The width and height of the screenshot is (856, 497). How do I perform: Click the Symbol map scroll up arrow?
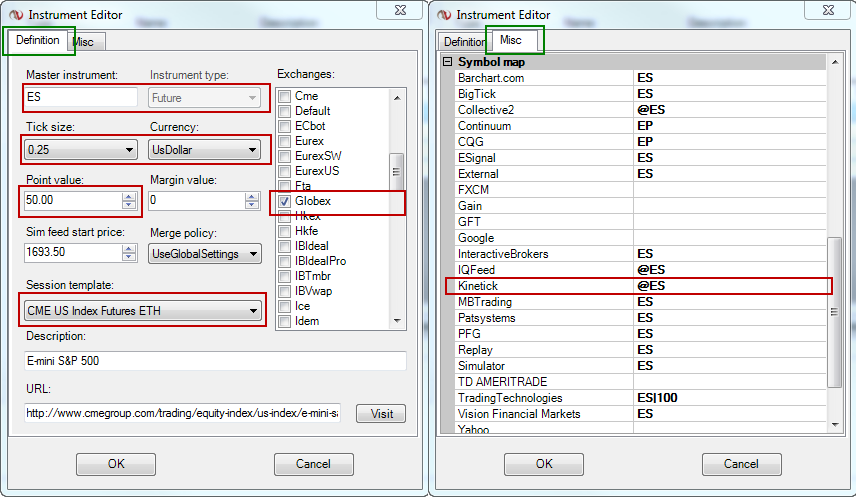[835, 63]
